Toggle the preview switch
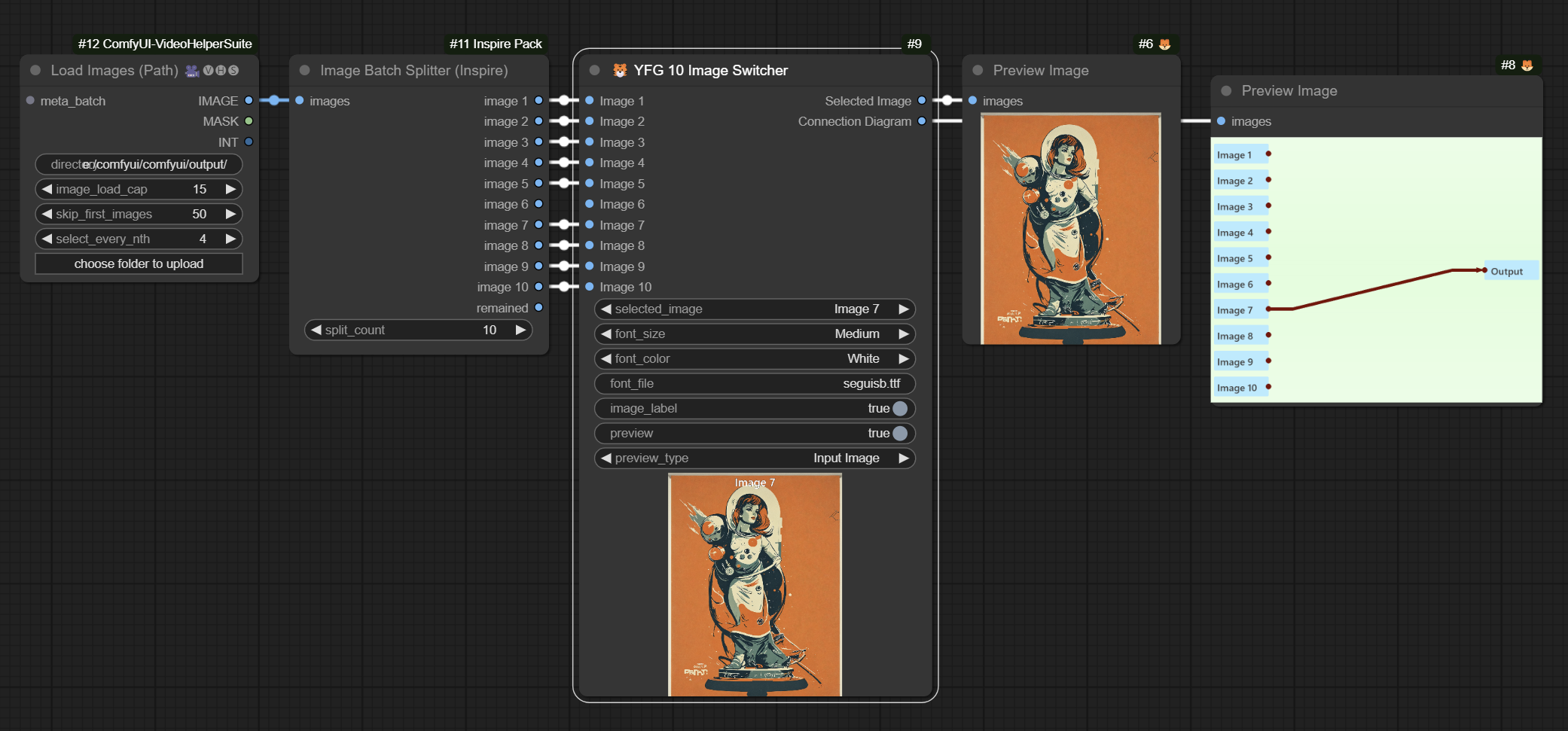Image resolution: width=1568 pixels, height=731 pixels. (900, 433)
